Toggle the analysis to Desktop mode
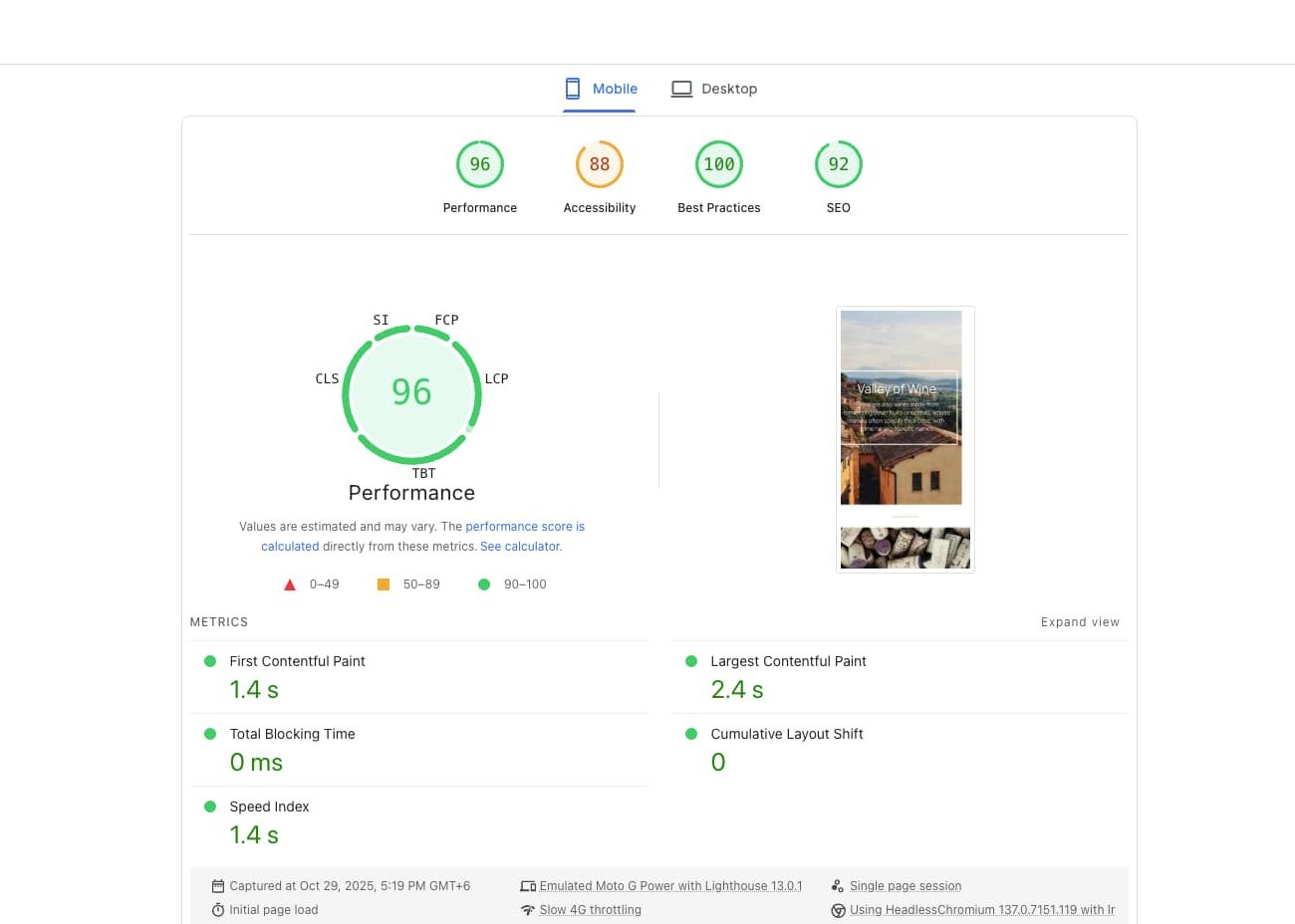The width and height of the screenshot is (1295, 924). tap(713, 88)
